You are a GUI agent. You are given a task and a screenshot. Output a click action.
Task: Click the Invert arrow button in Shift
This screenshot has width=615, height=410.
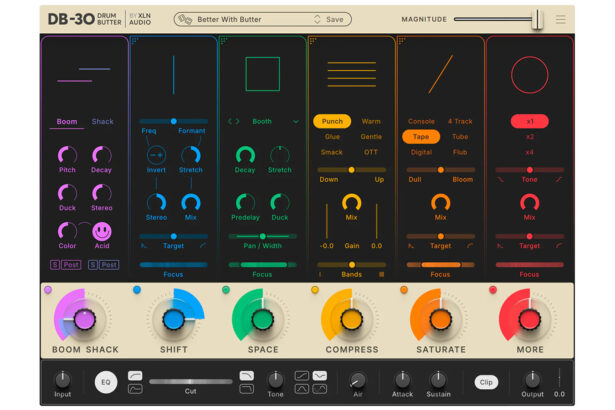(x=156, y=155)
